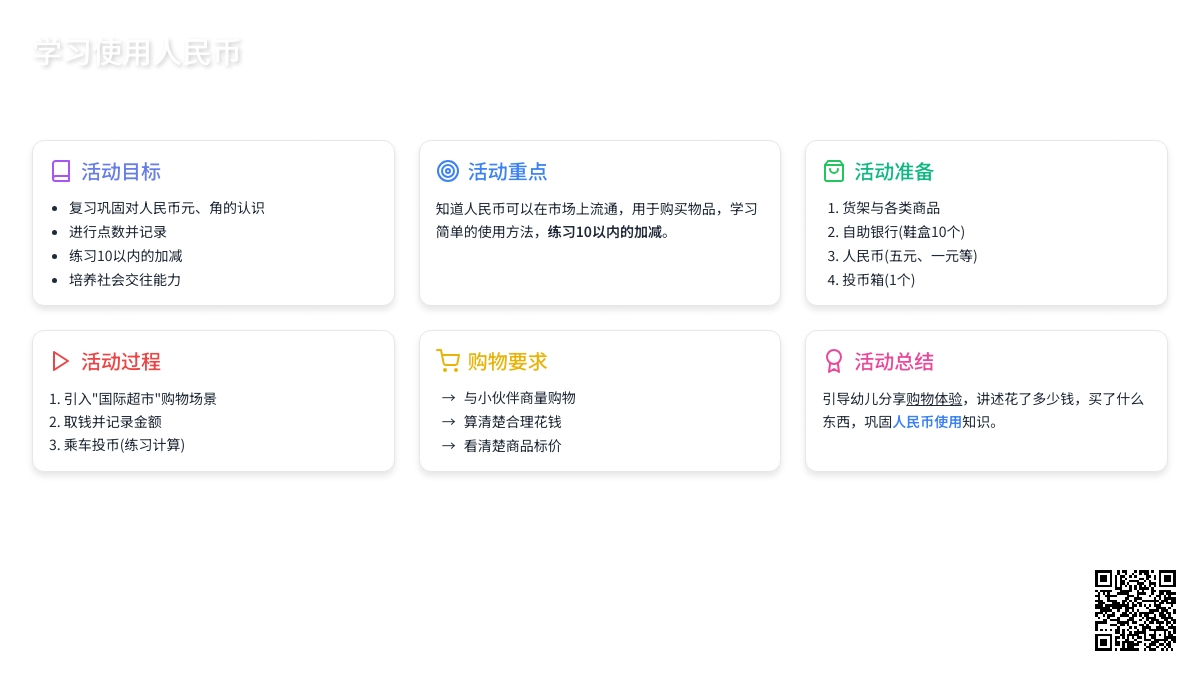This screenshot has width=1200, height=675.
Task: Click the play triangle icon beside 活动过程
Action: click(x=61, y=361)
